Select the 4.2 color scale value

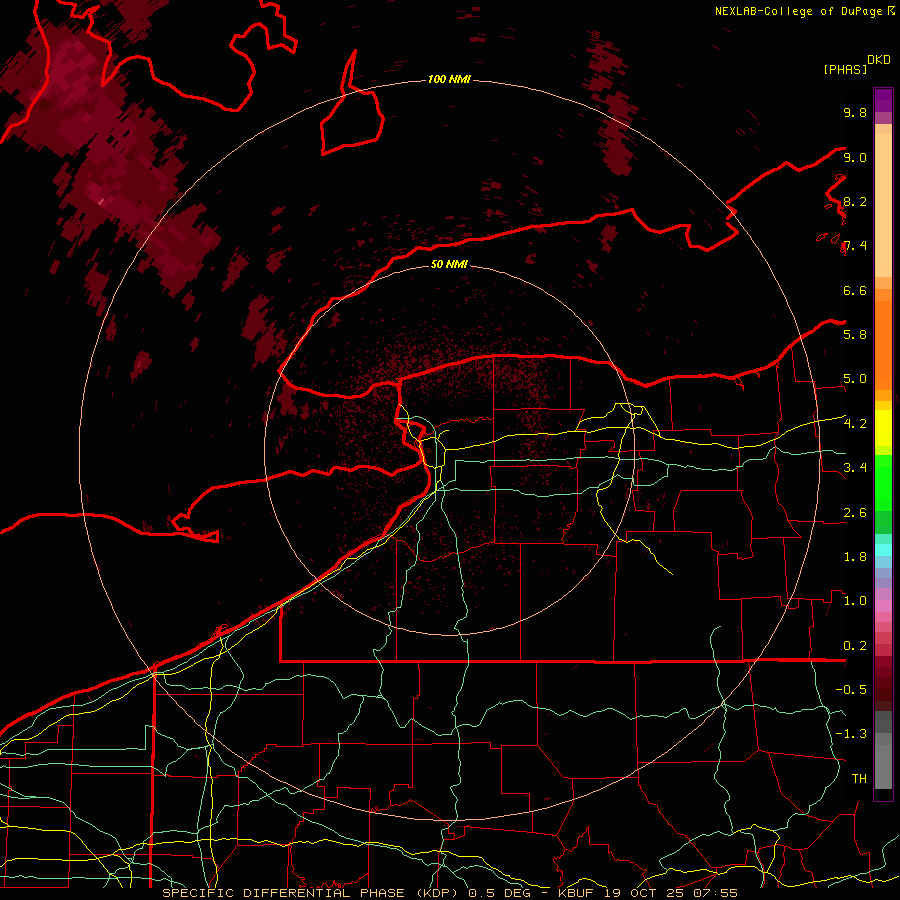pyautogui.click(x=855, y=424)
